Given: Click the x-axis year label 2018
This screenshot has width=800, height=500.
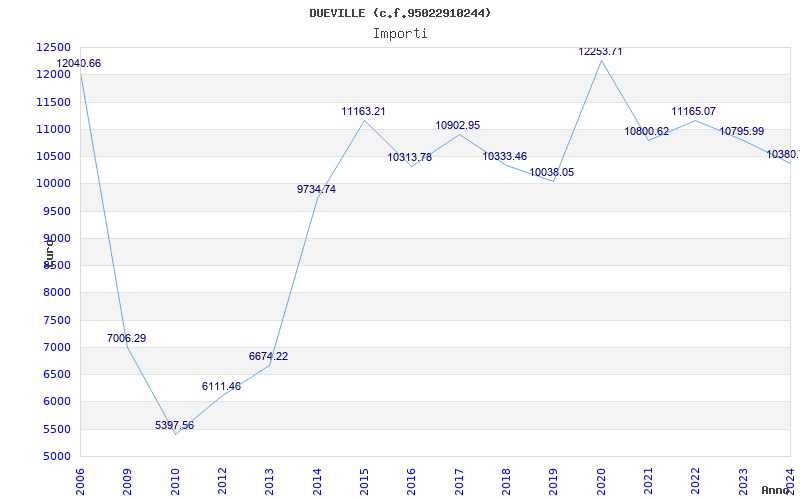Looking at the screenshot, I should 506,482.
